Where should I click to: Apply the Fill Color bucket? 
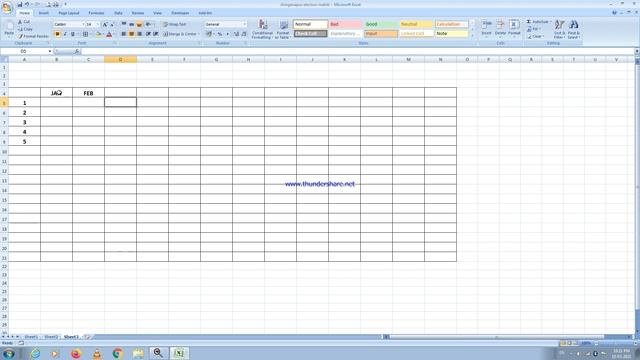coord(98,34)
